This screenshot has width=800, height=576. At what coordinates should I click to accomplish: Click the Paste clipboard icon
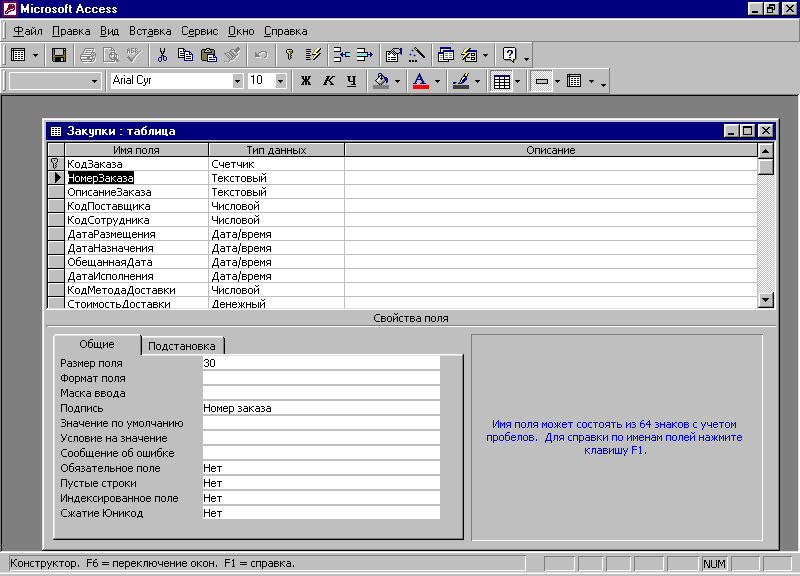point(209,55)
